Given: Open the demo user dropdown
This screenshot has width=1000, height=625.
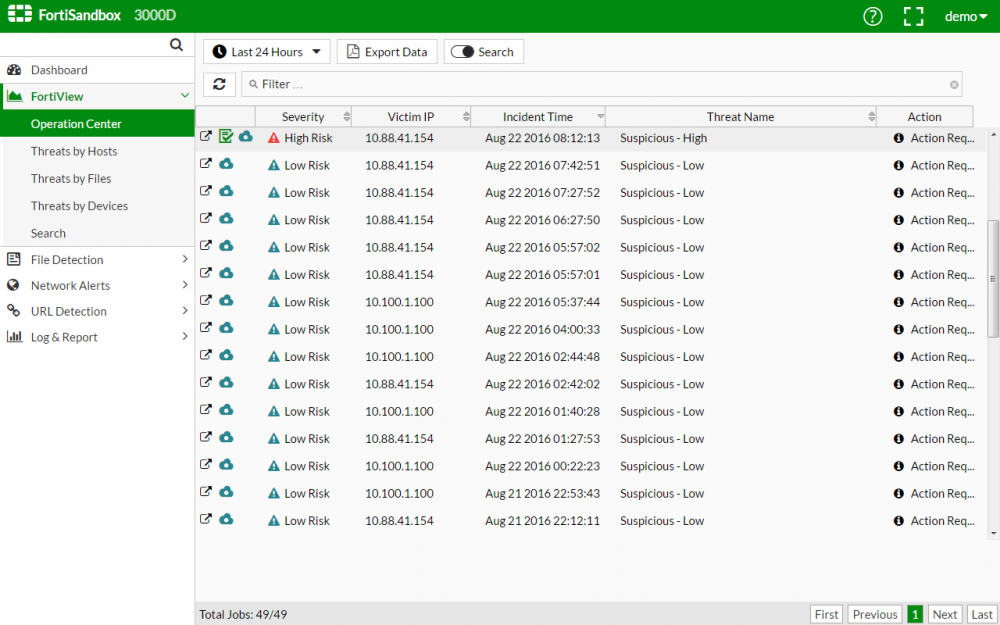Looking at the screenshot, I should click(x=966, y=17).
